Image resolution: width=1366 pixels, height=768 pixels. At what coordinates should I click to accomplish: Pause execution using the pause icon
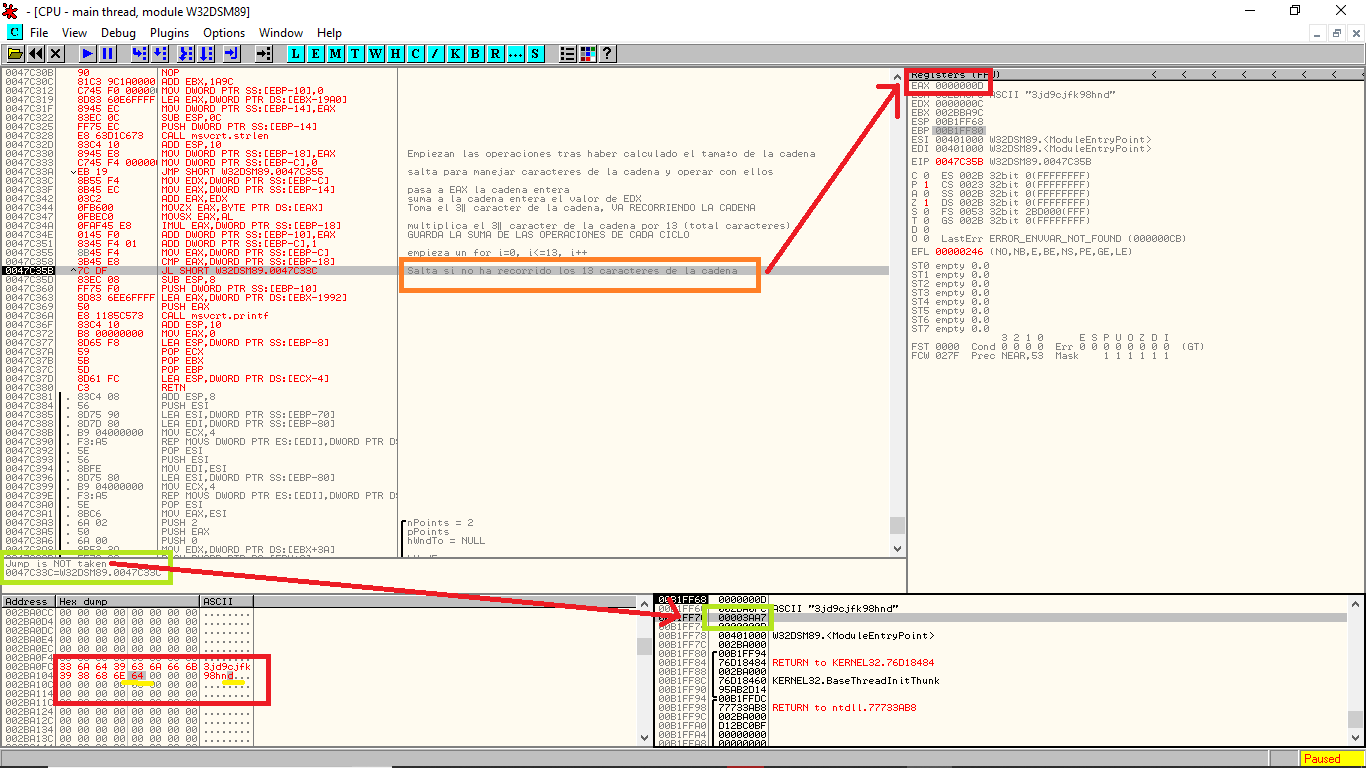tap(108, 53)
